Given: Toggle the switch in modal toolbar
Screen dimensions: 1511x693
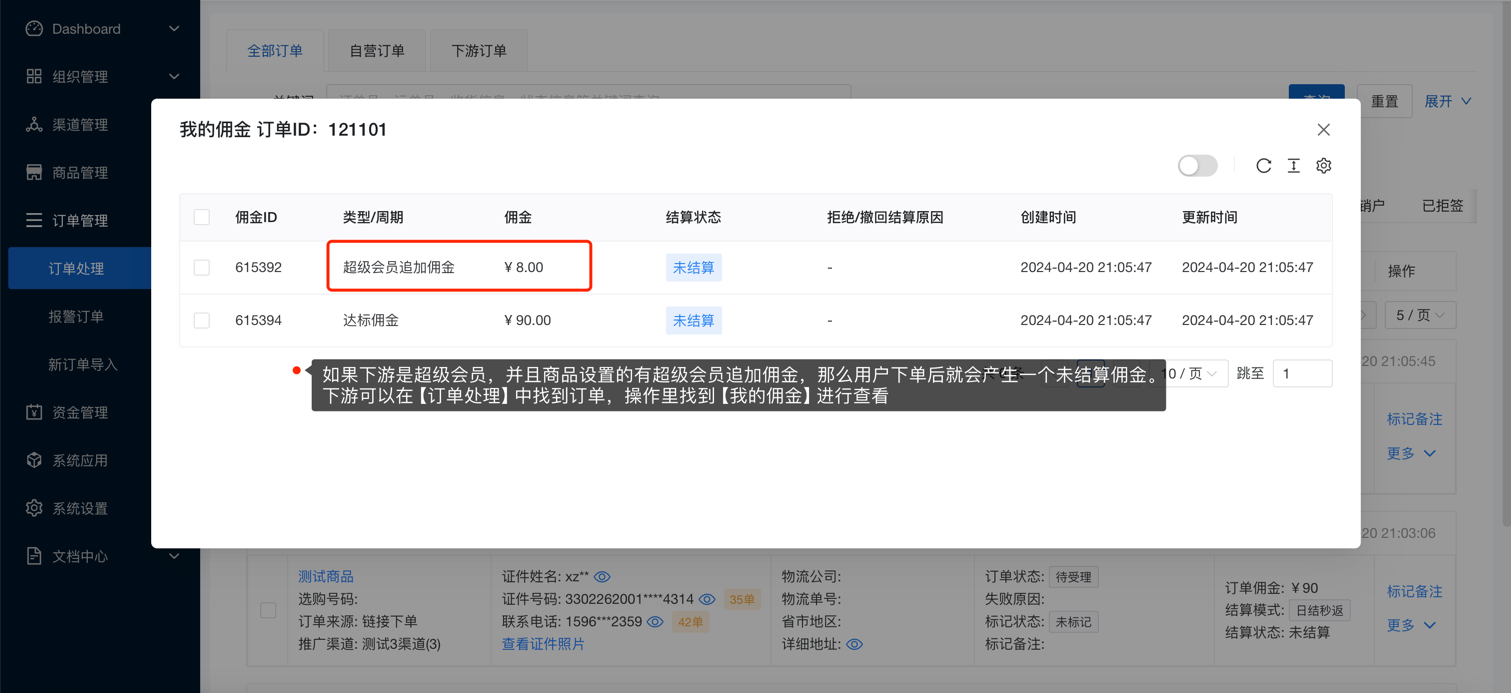Looking at the screenshot, I should pos(1196,166).
